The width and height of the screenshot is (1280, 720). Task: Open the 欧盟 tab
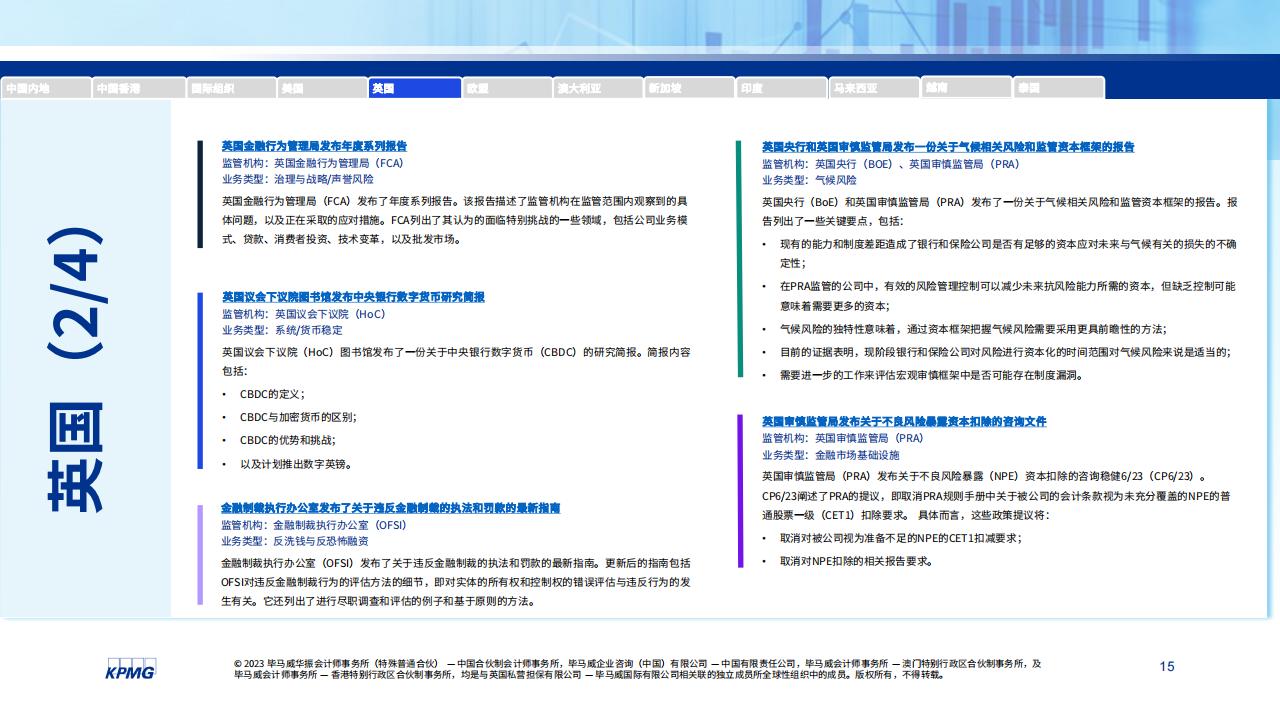(507, 88)
